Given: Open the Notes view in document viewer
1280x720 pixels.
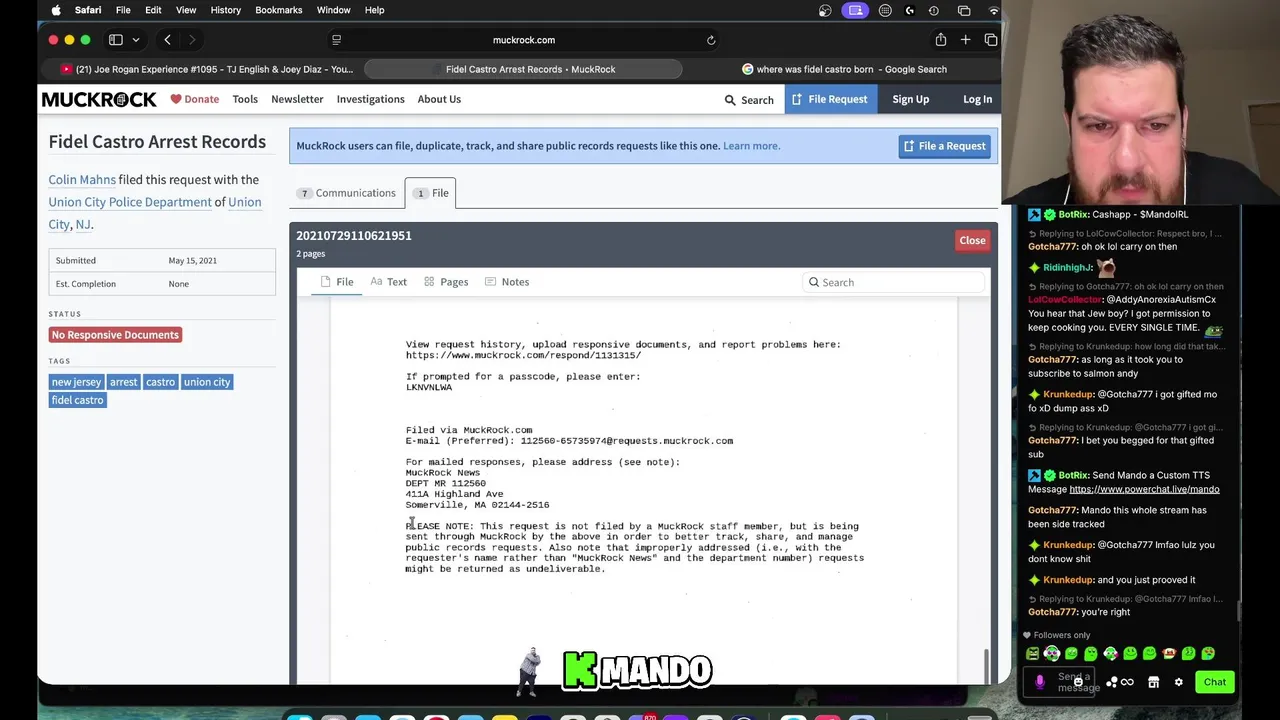Looking at the screenshot, I should [507, 282].
